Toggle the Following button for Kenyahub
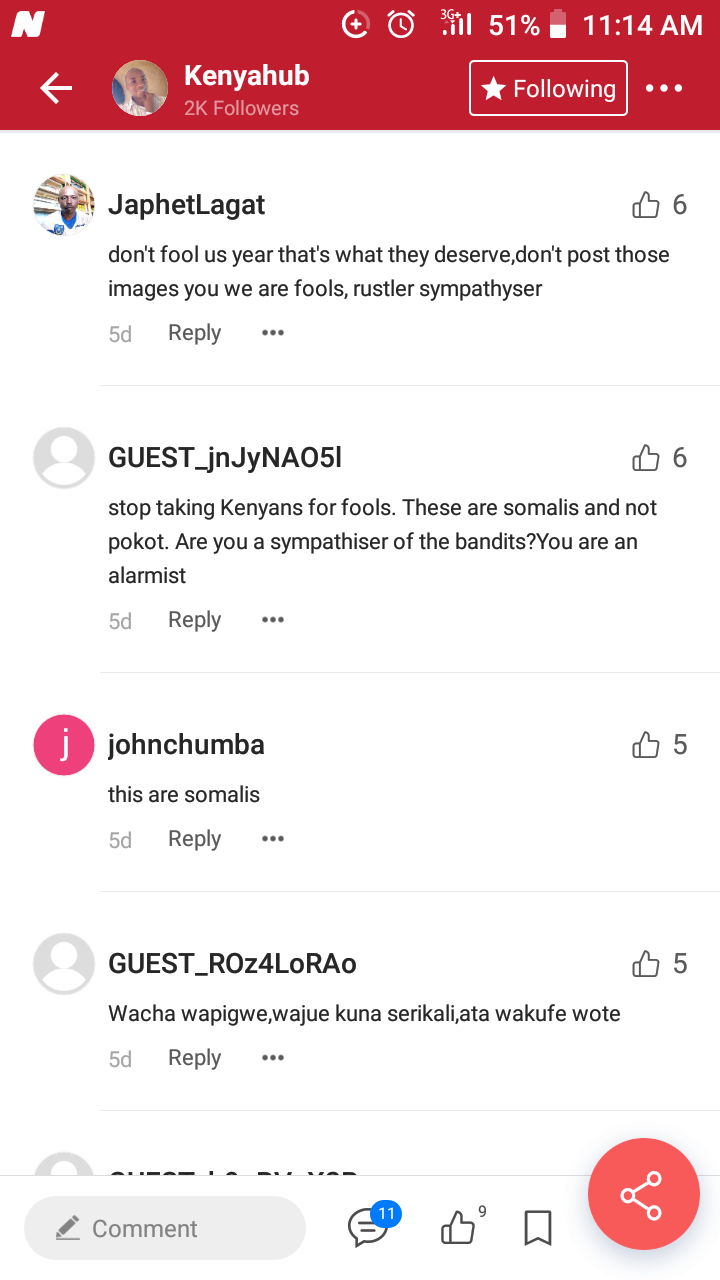This screenshot has width=720, height=1280. (548, 88)
